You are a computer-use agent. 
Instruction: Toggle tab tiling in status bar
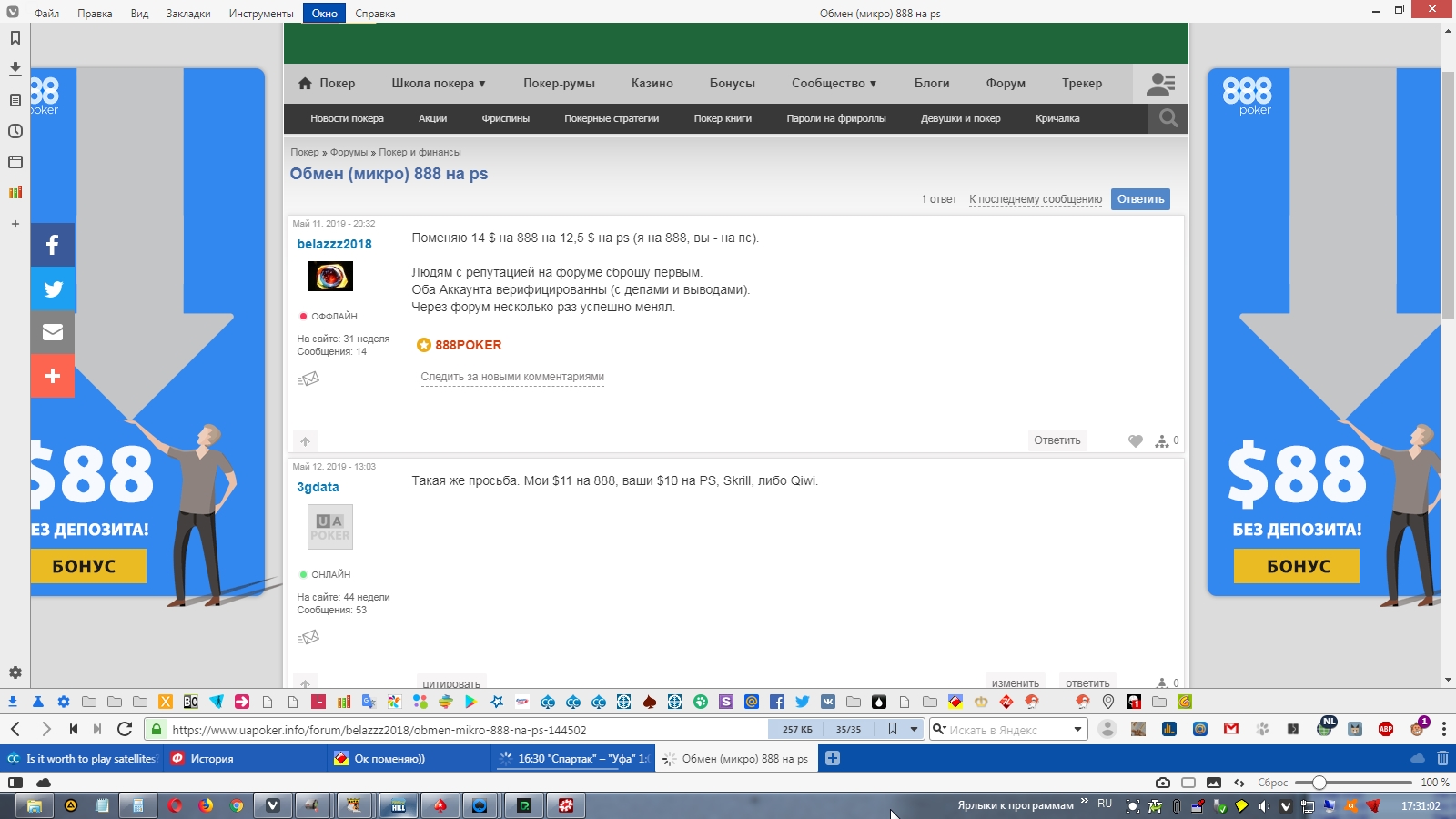tap(1188, 783)
